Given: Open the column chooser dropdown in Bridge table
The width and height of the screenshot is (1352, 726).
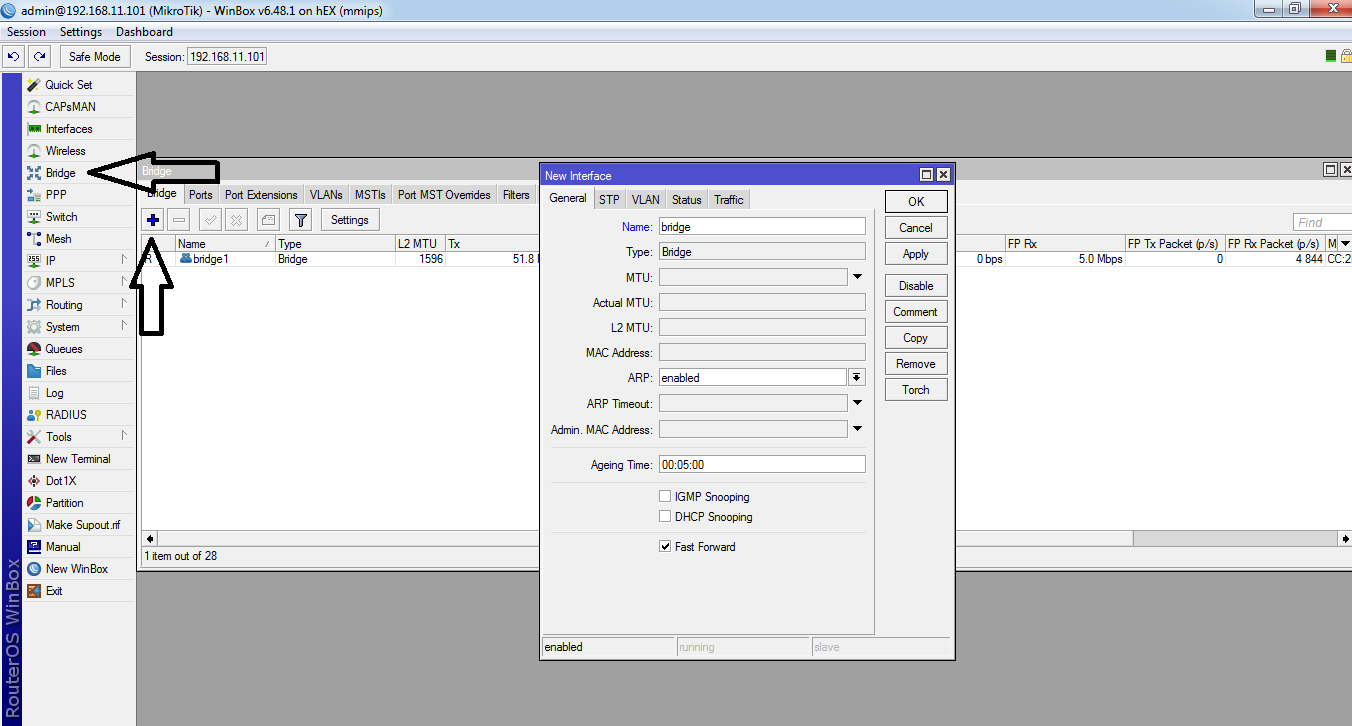Looking at the screenshot, I should coord(1344,244).
